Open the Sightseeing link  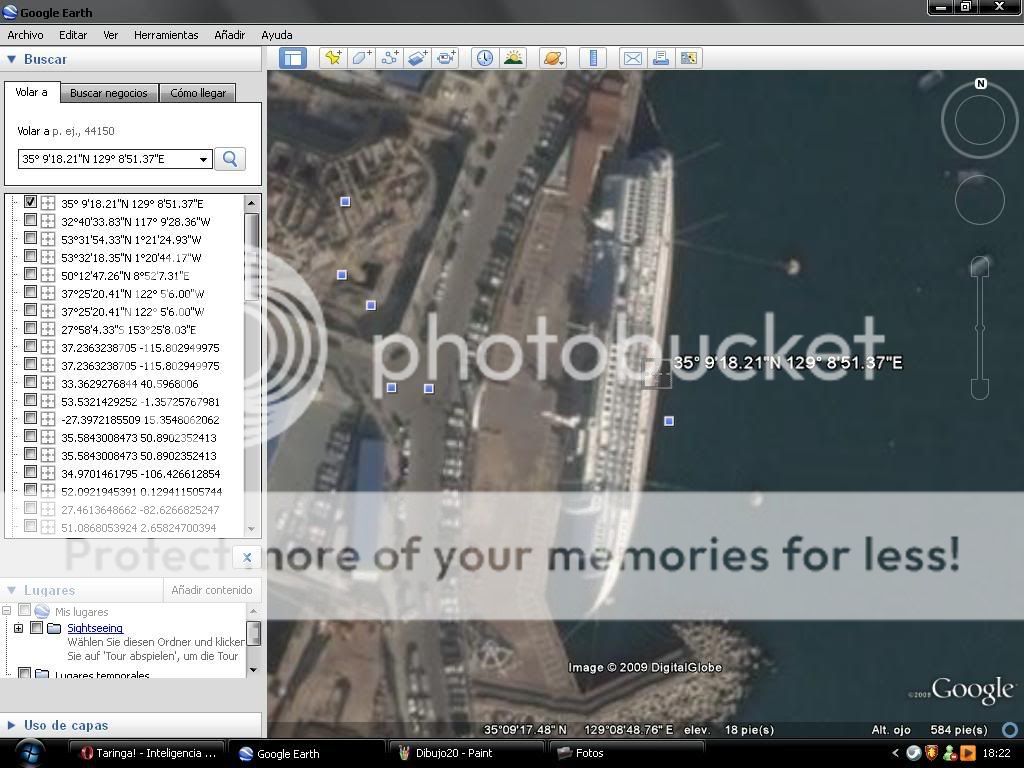coord(95,628)
